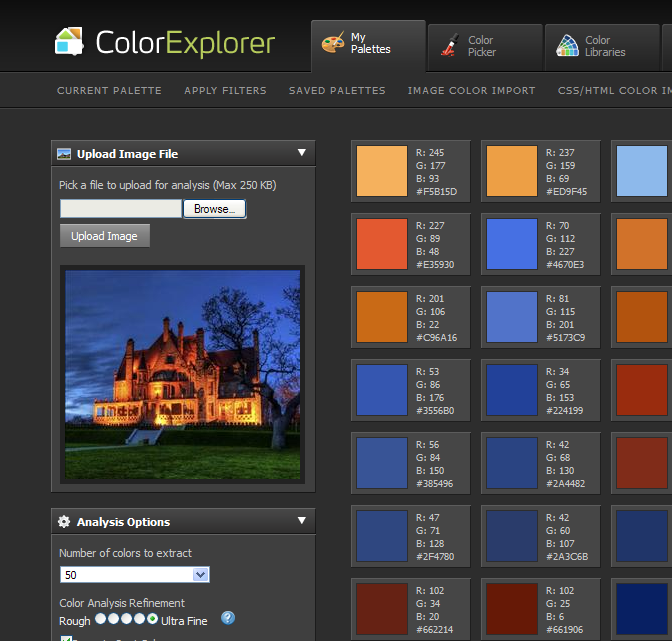Click the ColorExplorer house logo icon
672x641 pixels.
pos(69,42)
